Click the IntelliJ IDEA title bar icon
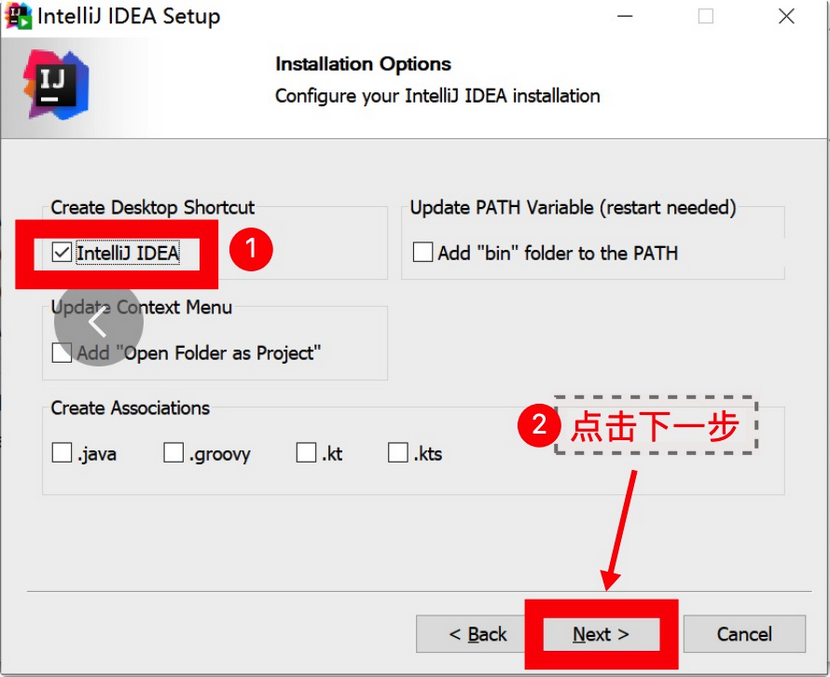 tap(17, 16)
